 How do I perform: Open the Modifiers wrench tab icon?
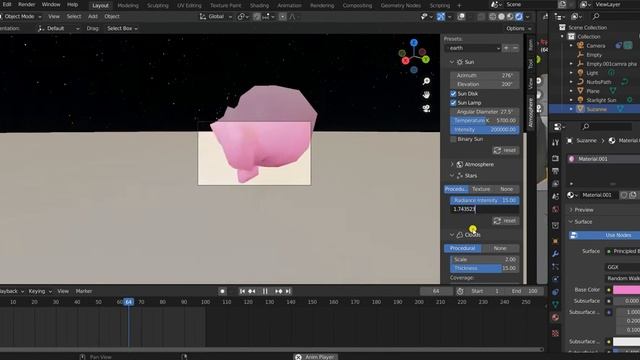point(555,253)
